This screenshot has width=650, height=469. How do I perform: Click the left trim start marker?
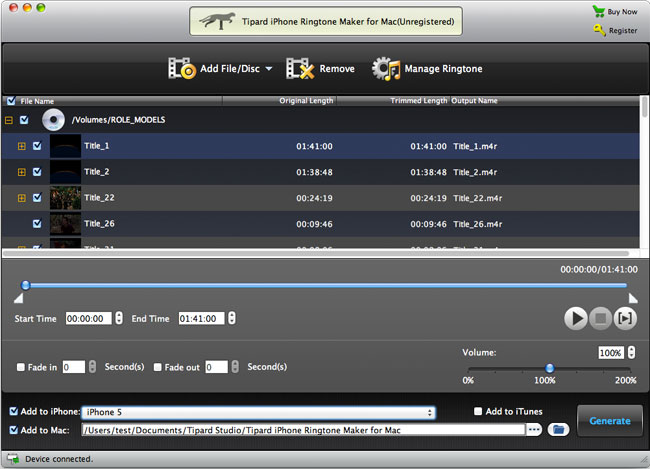point(19,298)
